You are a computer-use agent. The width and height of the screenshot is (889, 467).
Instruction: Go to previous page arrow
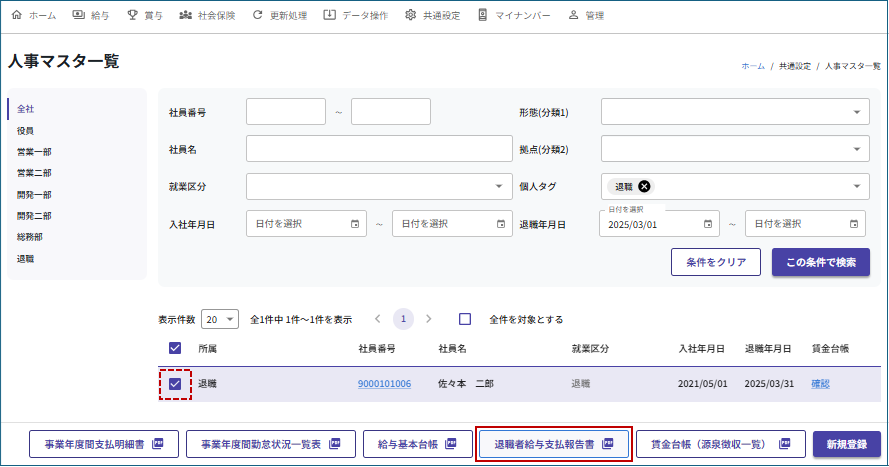coord(377,319)
